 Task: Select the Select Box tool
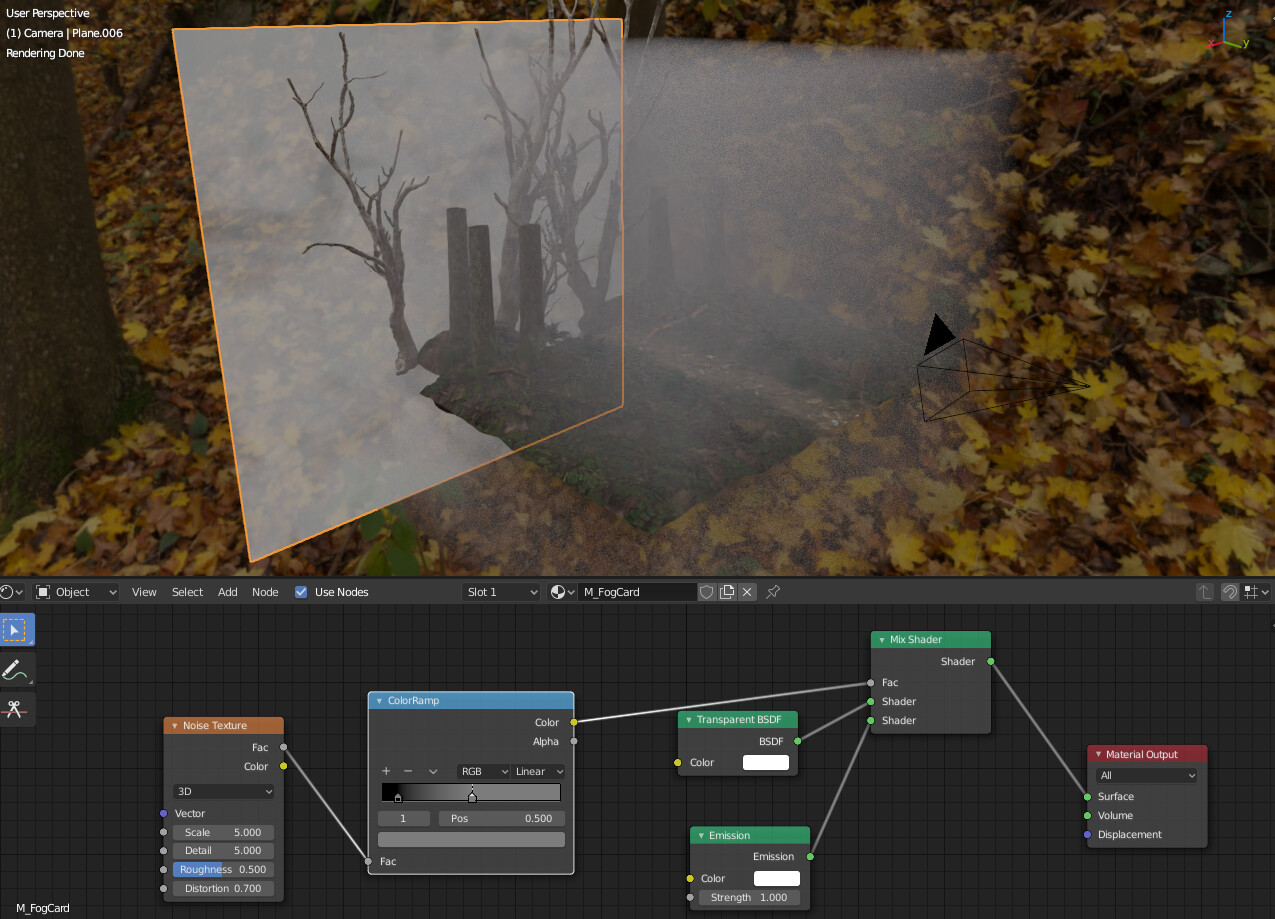click(x=15, y=630)
